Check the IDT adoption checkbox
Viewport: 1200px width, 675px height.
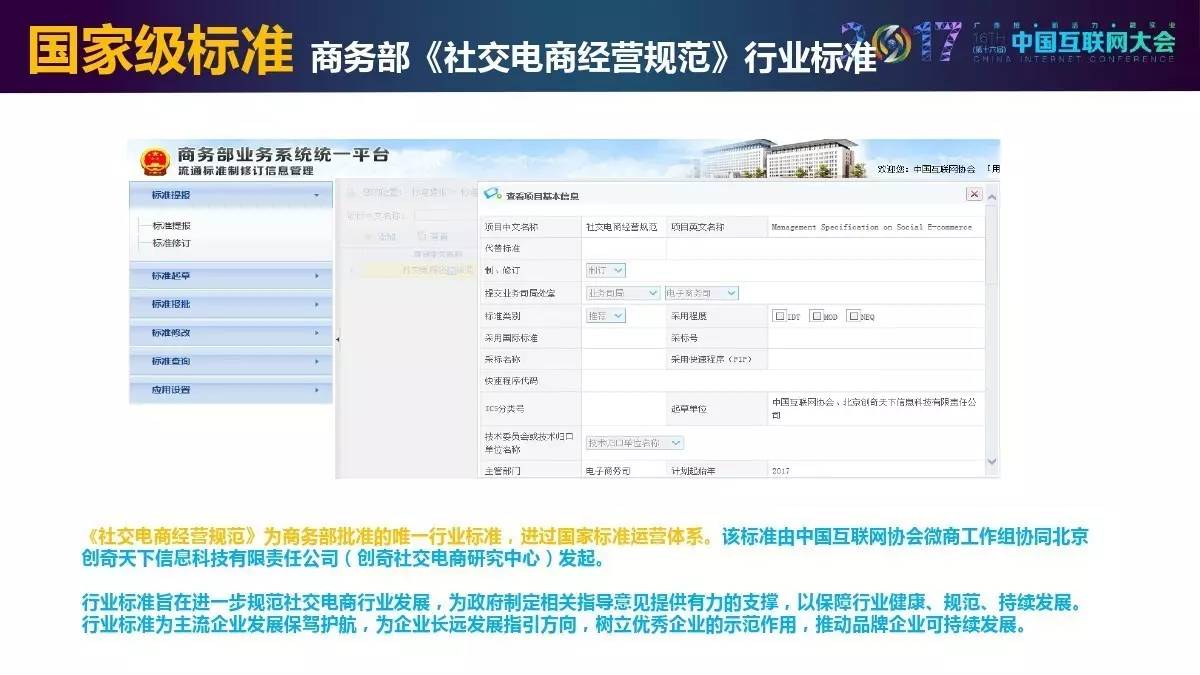tap(780, 316)
